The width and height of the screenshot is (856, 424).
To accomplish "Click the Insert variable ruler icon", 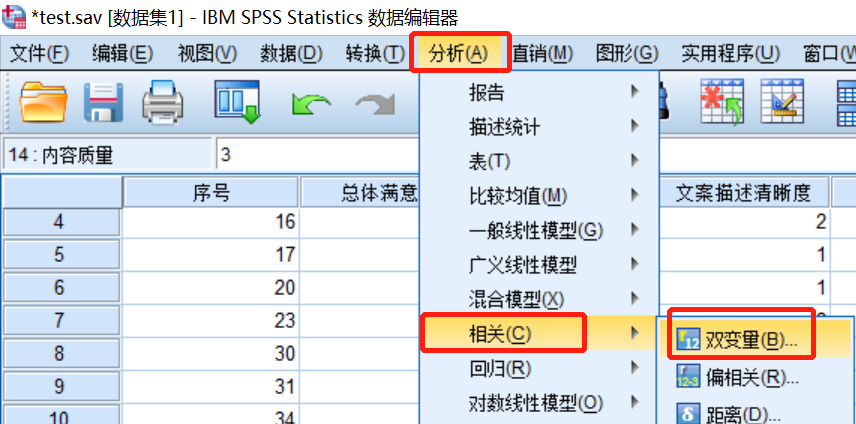I will 782,101.
